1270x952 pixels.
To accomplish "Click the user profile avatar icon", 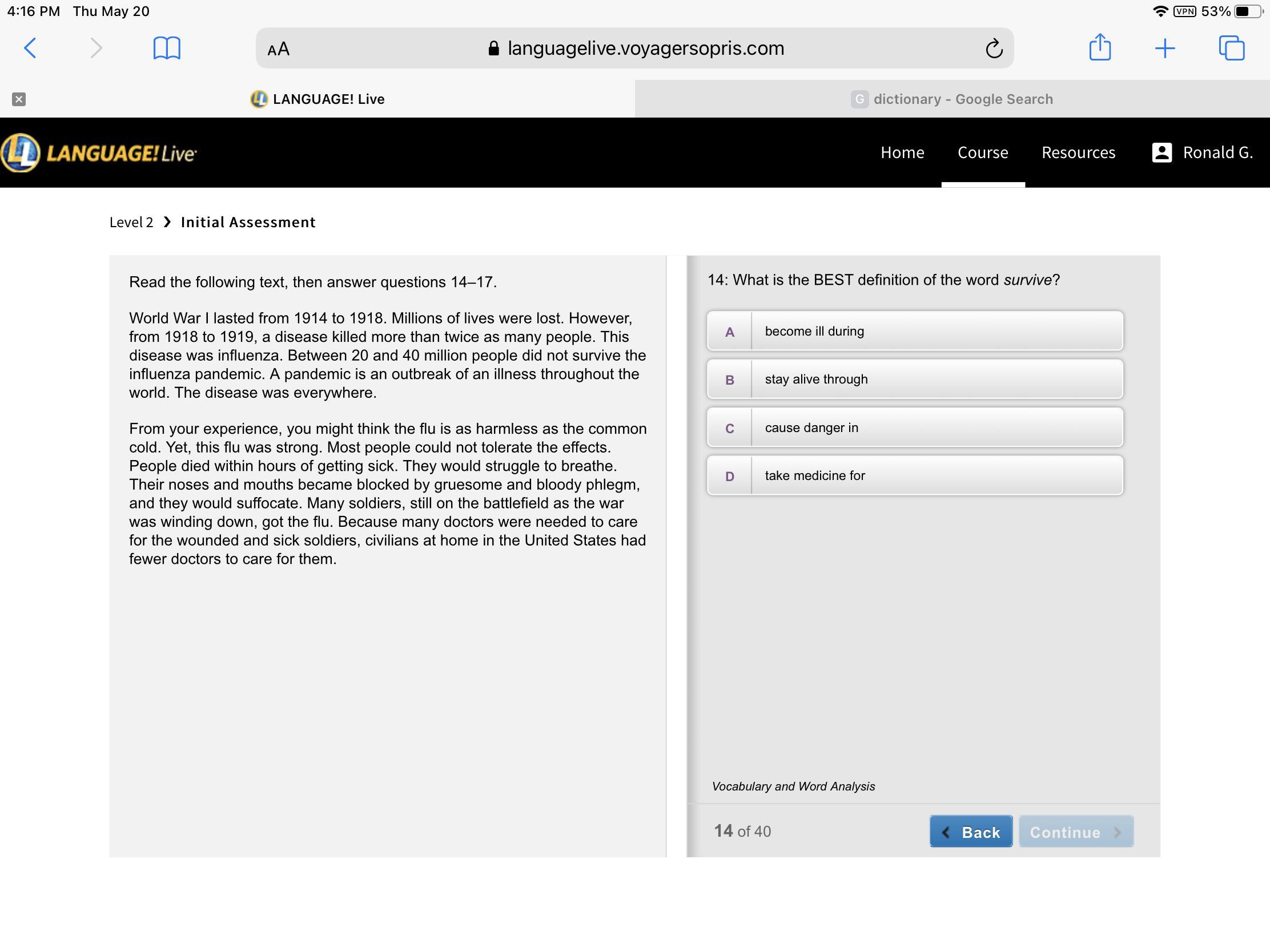I will pyautogui.click(x=1162, y=152).
